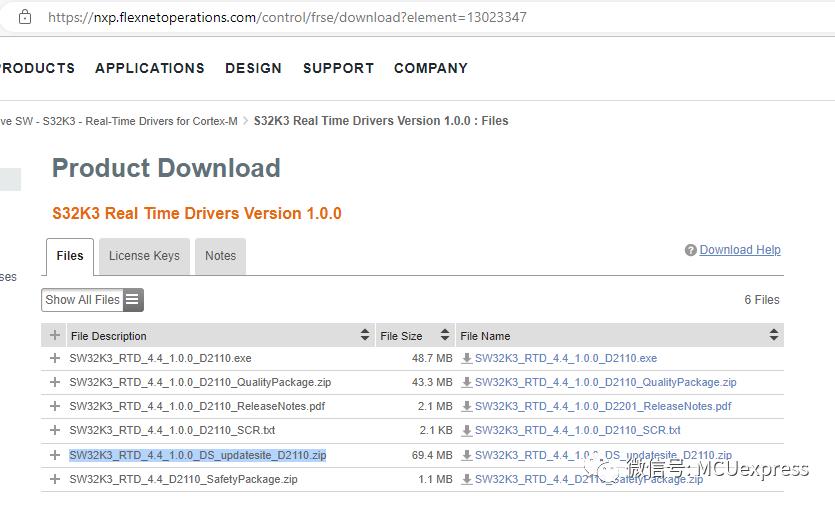Click the Show All Files list icon
This screenshot has height=507, width=835.
click(133, 300)
